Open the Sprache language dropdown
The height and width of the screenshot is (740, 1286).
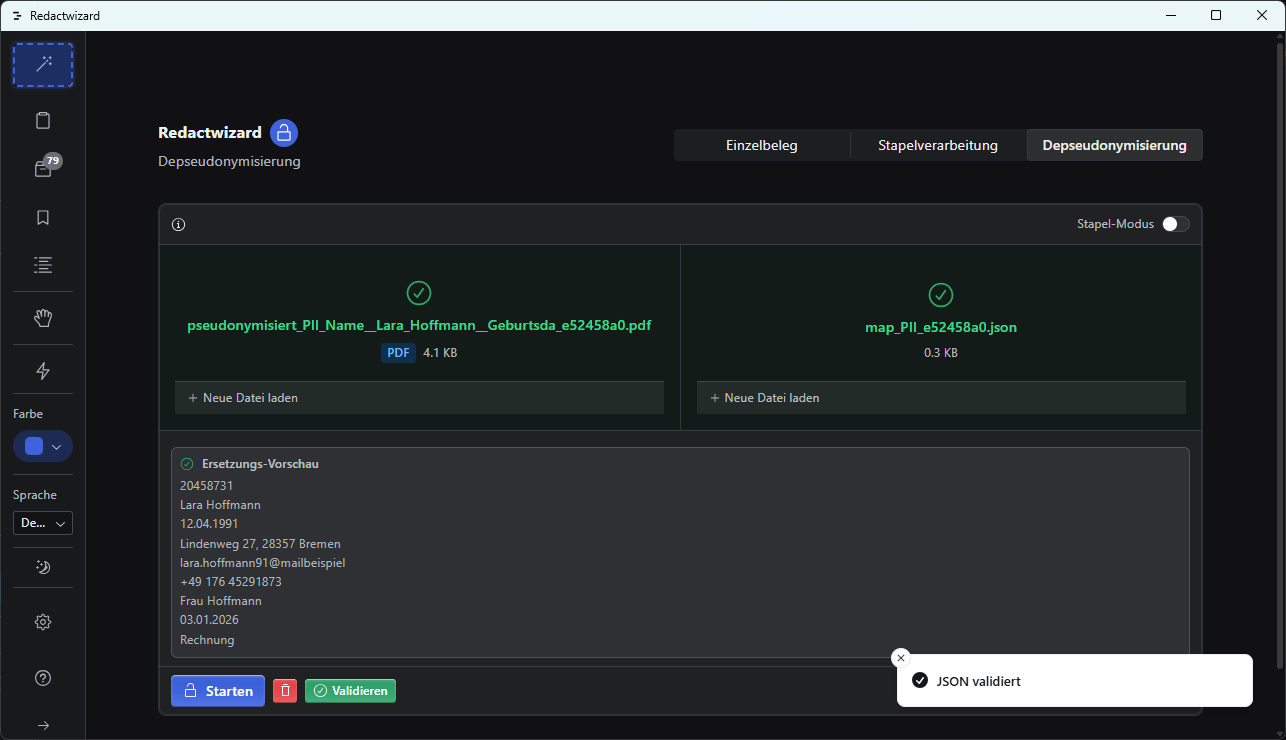(43, 523)
